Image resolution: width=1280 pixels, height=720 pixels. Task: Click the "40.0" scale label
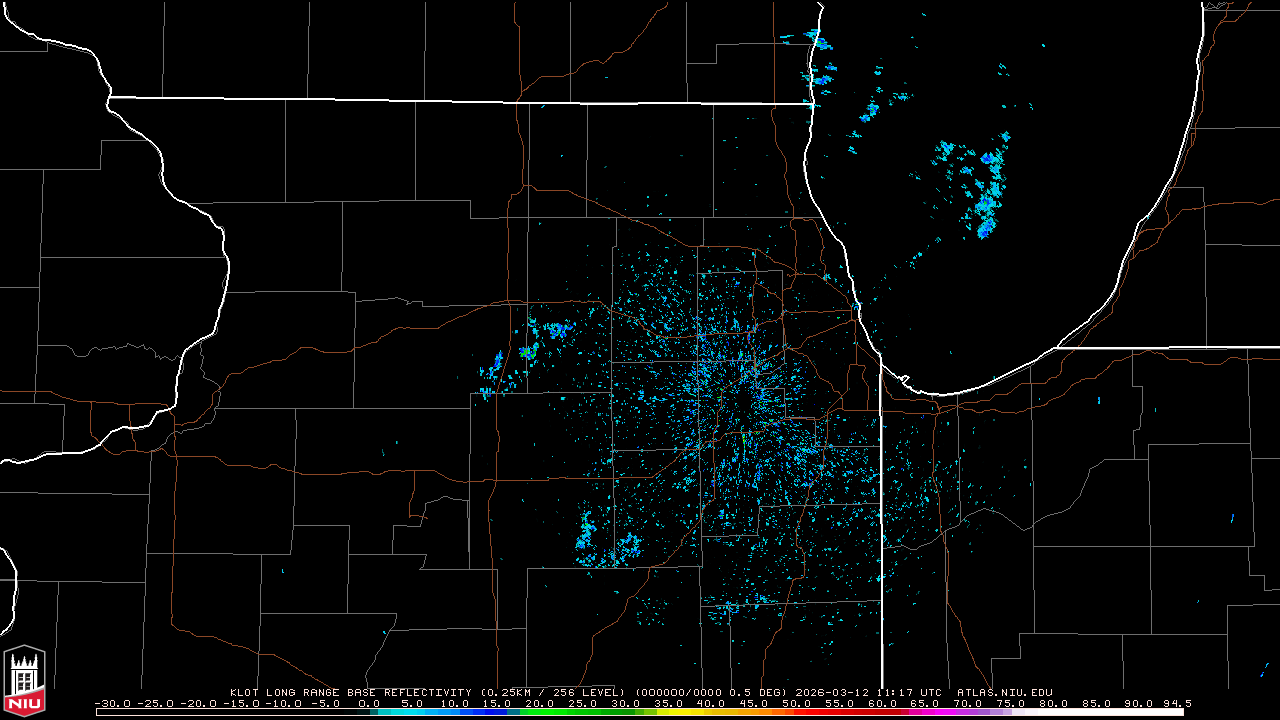(x=711, y=703)
